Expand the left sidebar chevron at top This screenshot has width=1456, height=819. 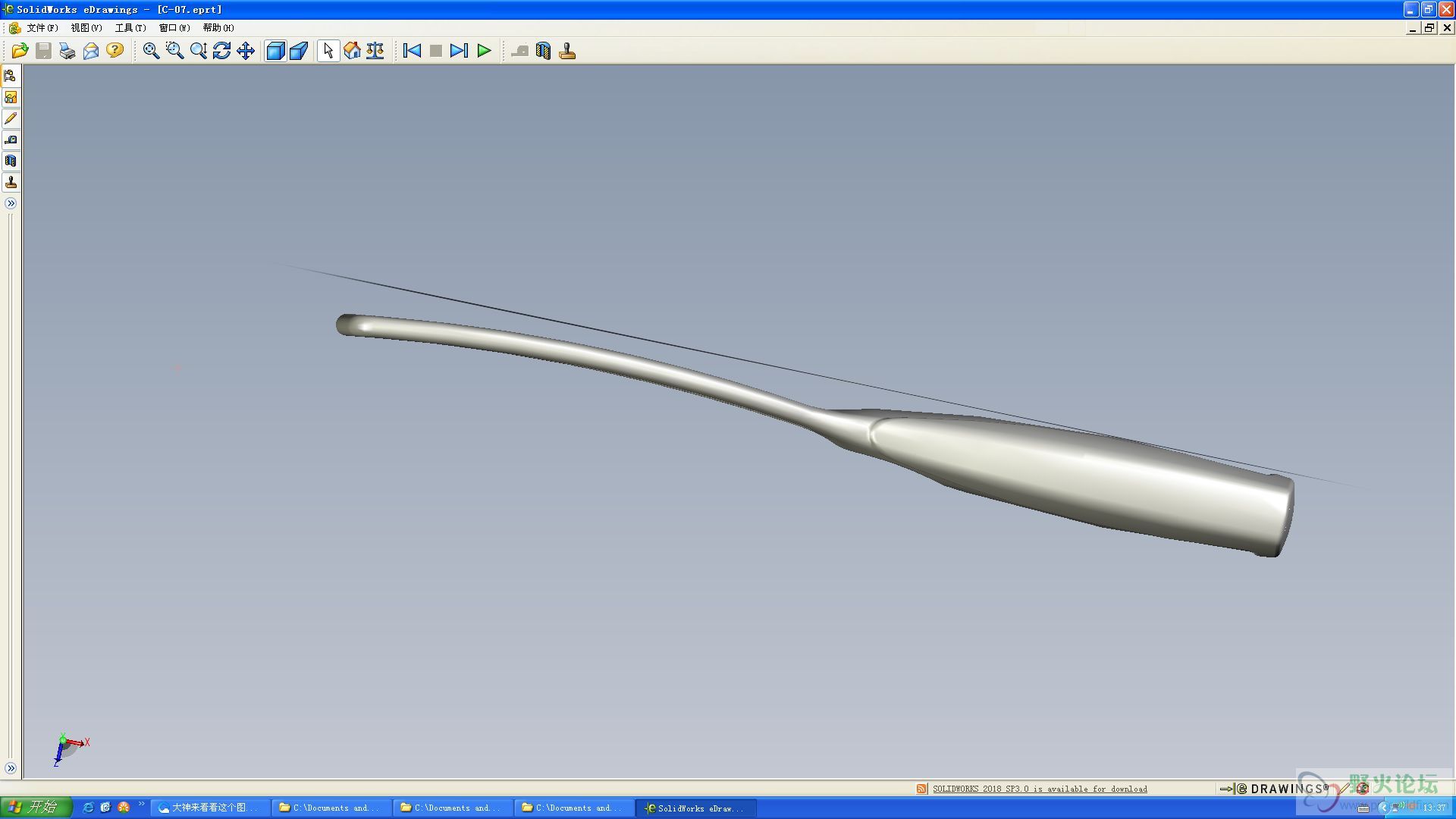[x=11, y=203]
